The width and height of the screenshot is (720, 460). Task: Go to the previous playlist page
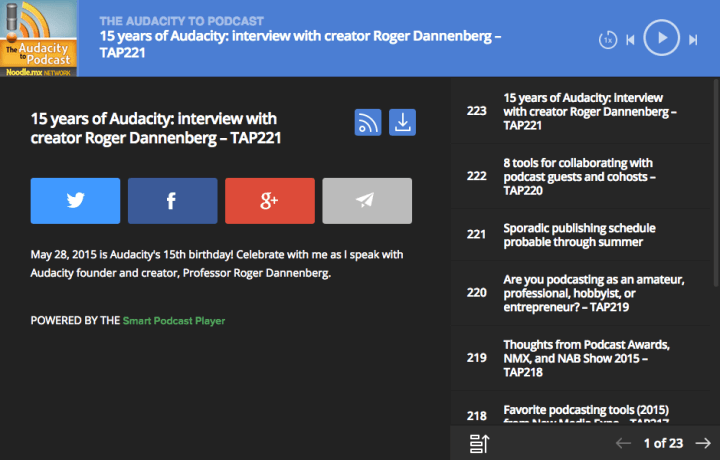tap(623, 442)
